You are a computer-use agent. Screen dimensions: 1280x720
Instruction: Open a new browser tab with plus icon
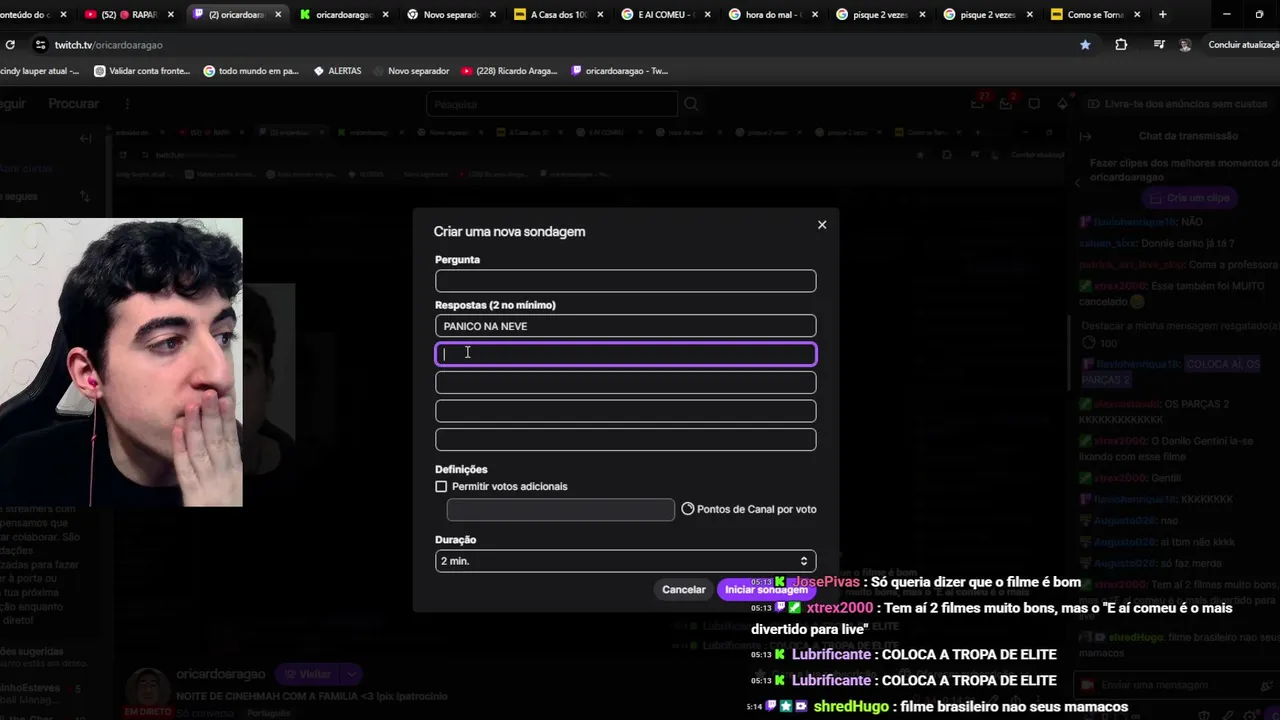(x=1162, y=15)
